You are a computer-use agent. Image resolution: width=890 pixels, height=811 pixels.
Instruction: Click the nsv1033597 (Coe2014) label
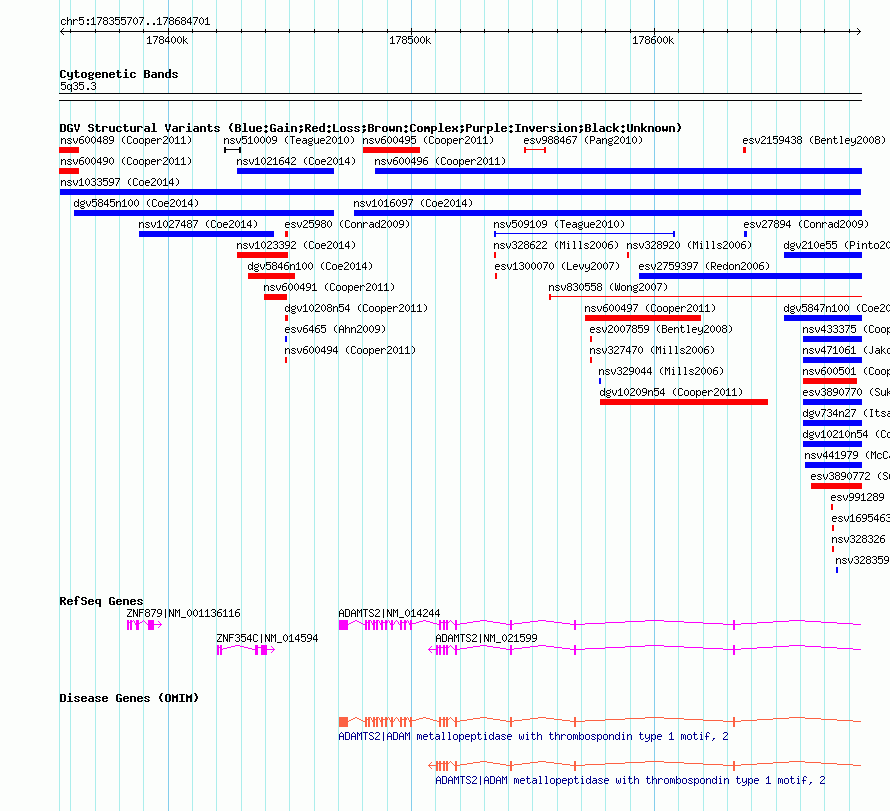point(120,182)
